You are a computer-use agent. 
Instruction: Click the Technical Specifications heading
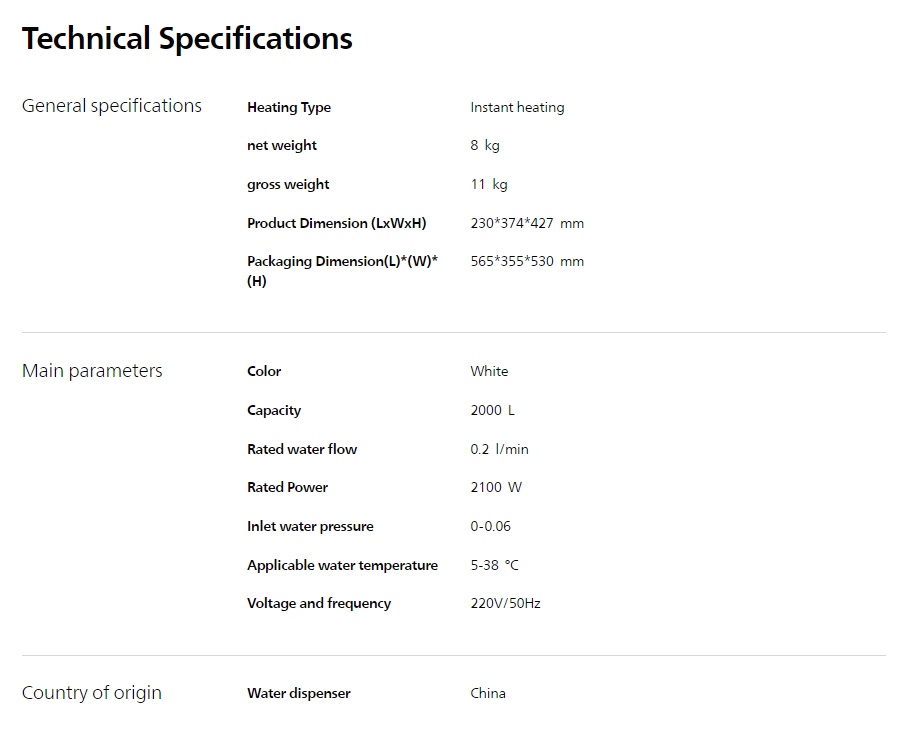point(187,39)
